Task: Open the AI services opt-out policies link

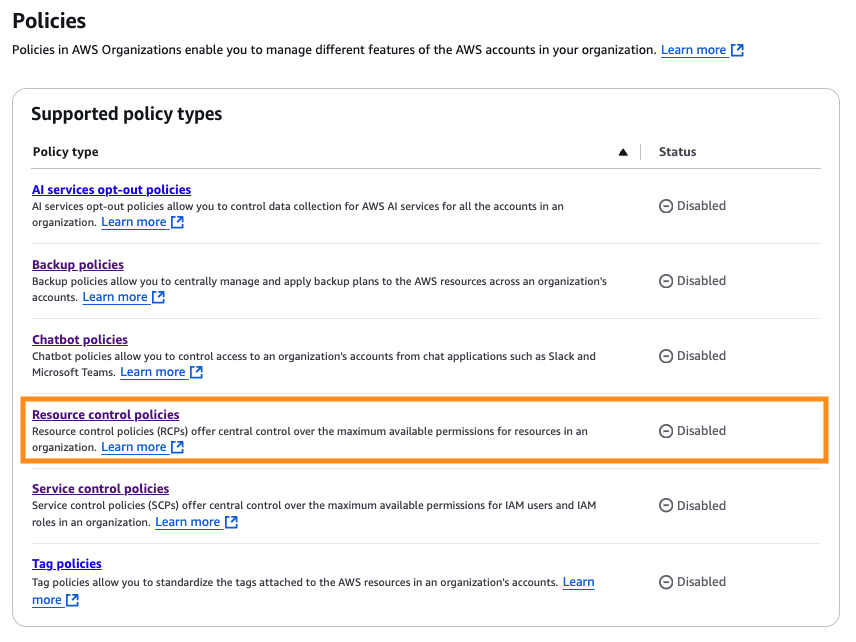Action: (111, 189)
